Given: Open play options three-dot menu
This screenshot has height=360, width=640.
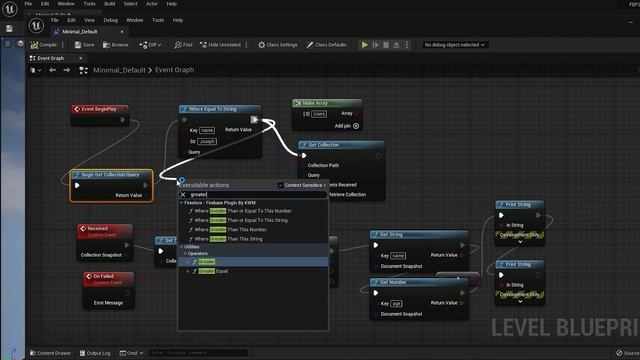Looking at the screenshot, I should 407,45.
